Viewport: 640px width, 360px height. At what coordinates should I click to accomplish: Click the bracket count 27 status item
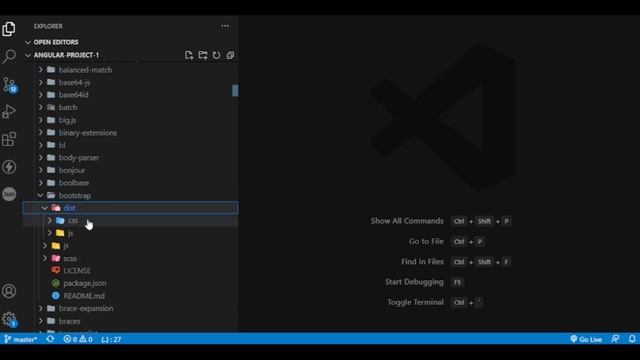point(111,339)
